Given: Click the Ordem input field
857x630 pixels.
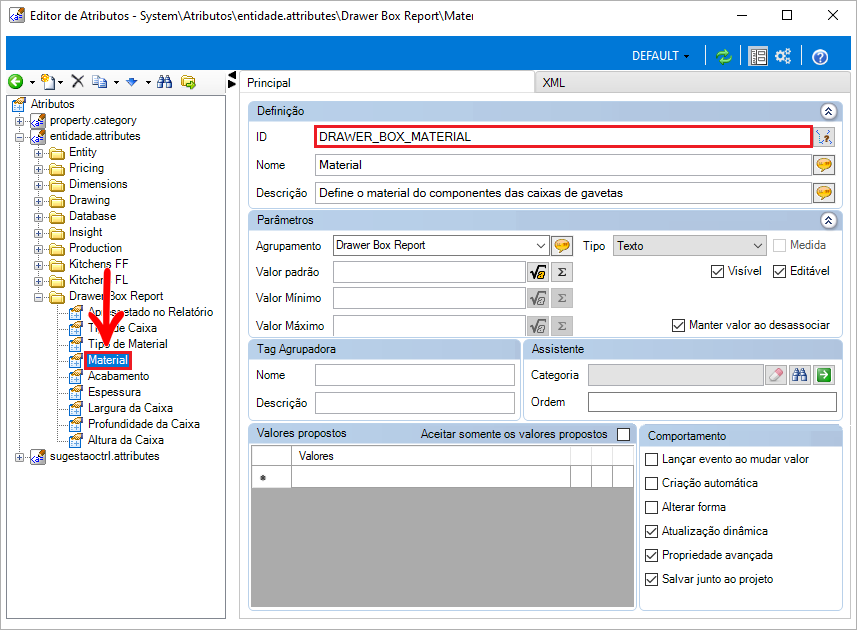Looking at the screenshot, I should 712,402.
